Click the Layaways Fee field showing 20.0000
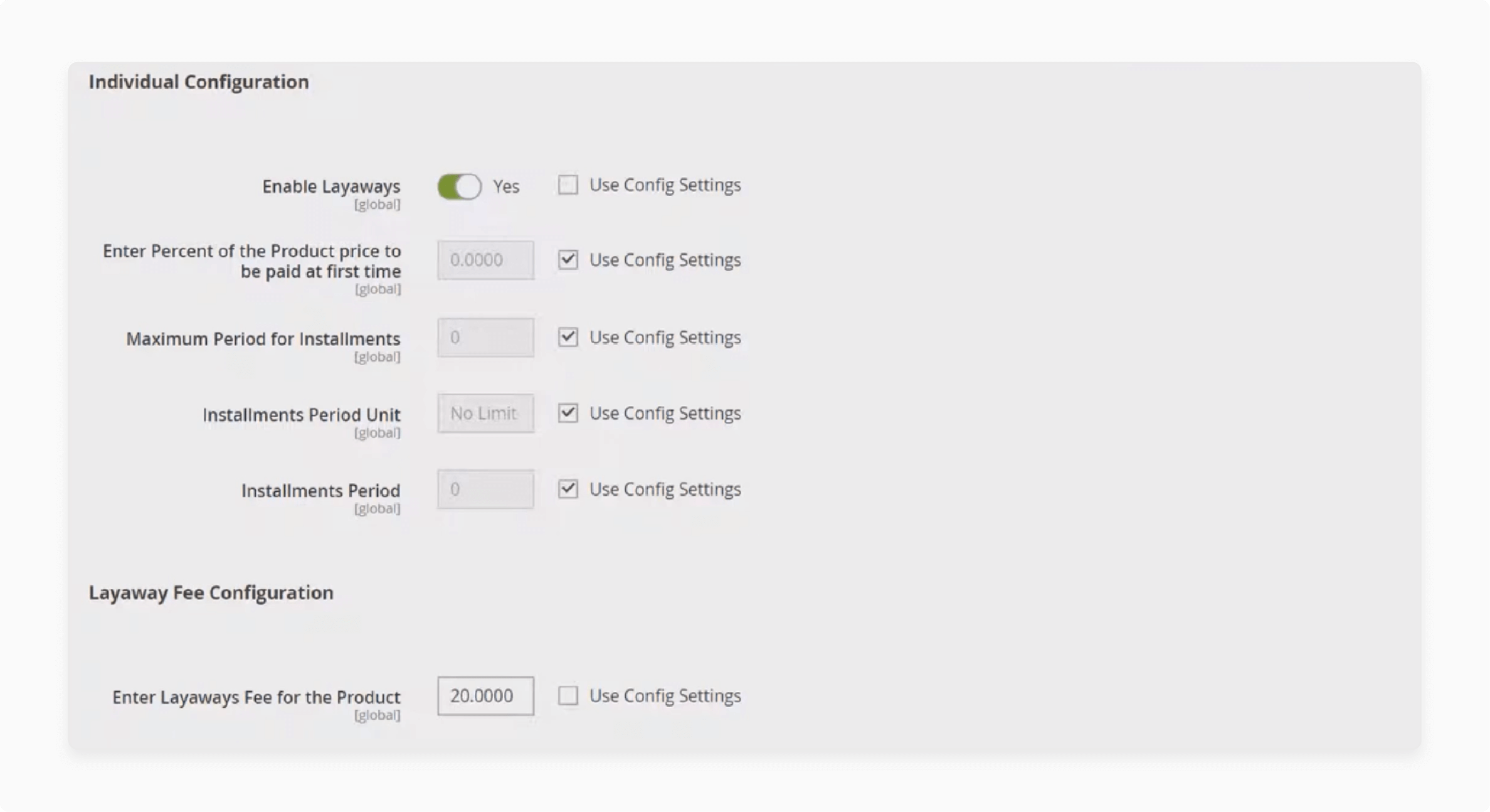1490x812 pixels. [485, 696]
